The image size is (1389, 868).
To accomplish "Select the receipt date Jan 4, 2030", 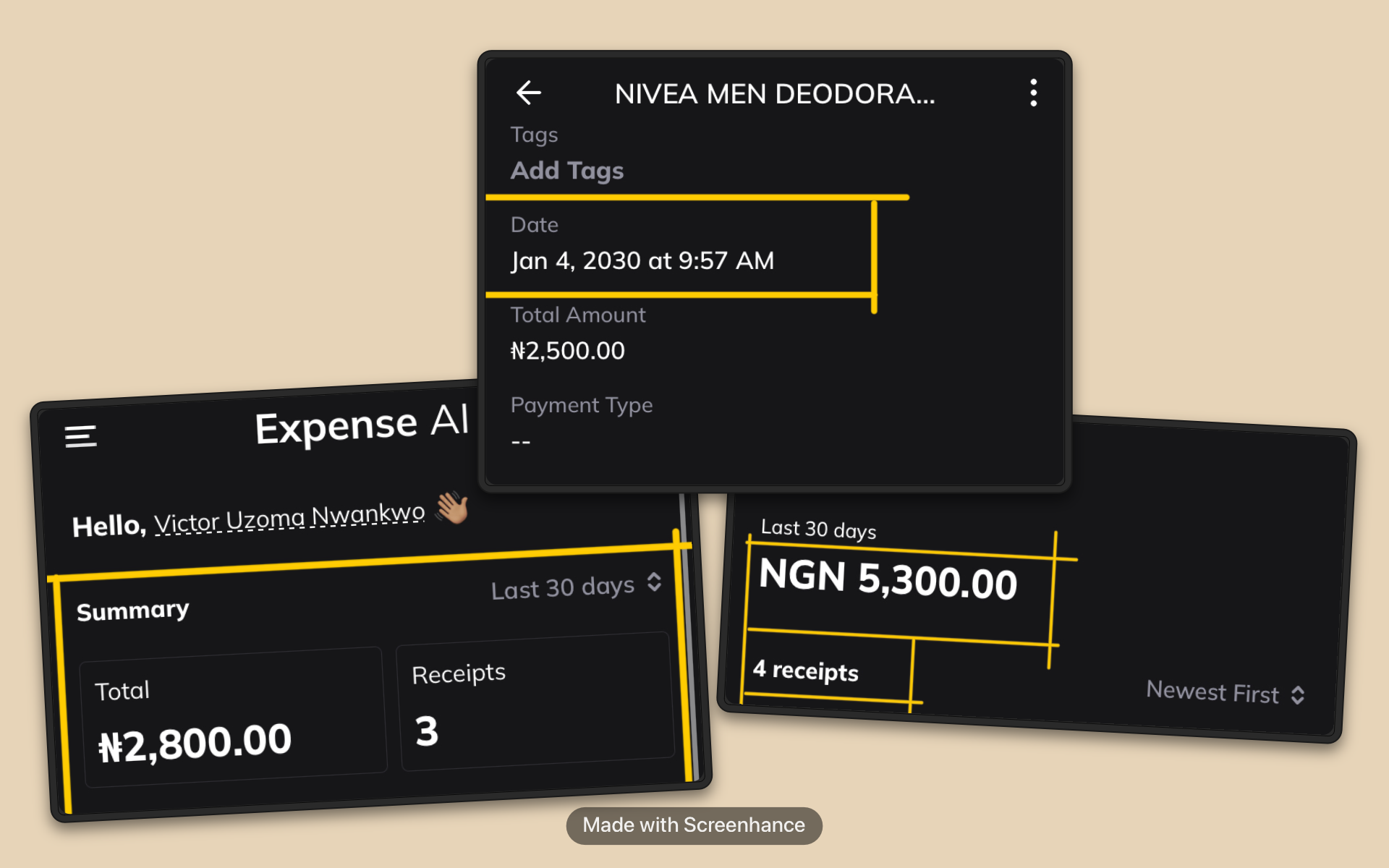I will coord(642,260).
